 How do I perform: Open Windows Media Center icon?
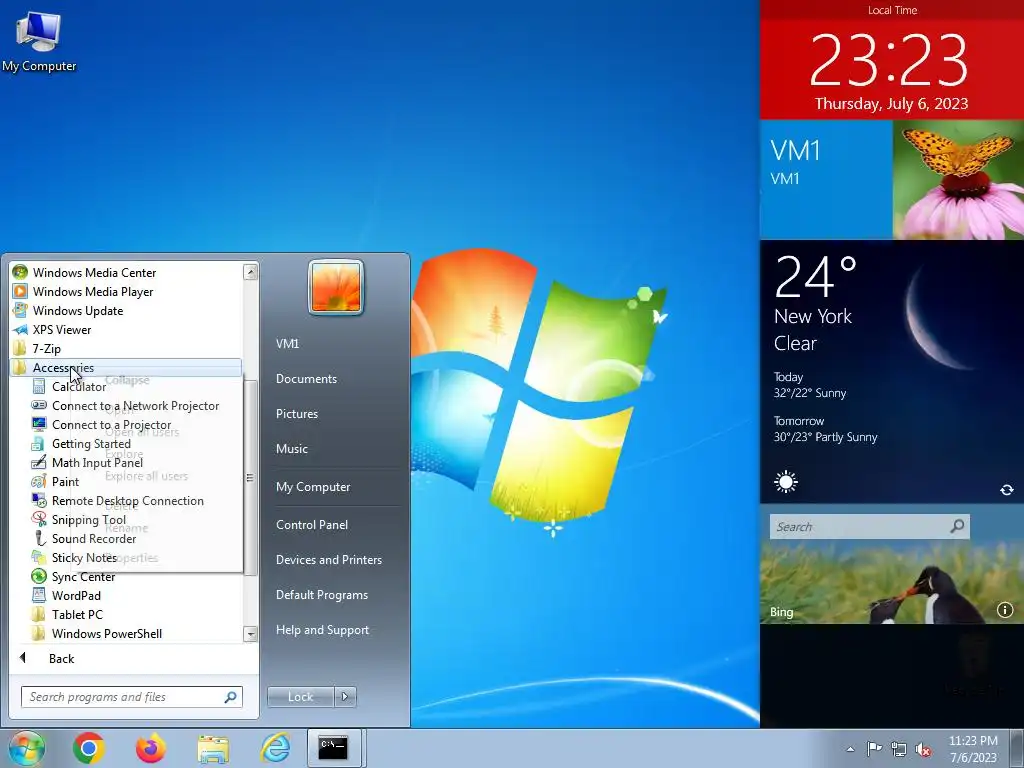[20, 272]
